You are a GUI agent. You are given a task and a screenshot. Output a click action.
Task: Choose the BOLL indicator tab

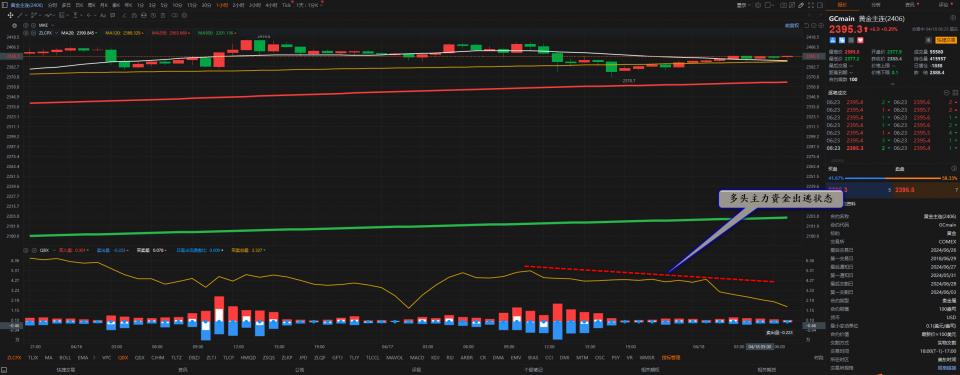pyautogui.click(x=65, y=357)
